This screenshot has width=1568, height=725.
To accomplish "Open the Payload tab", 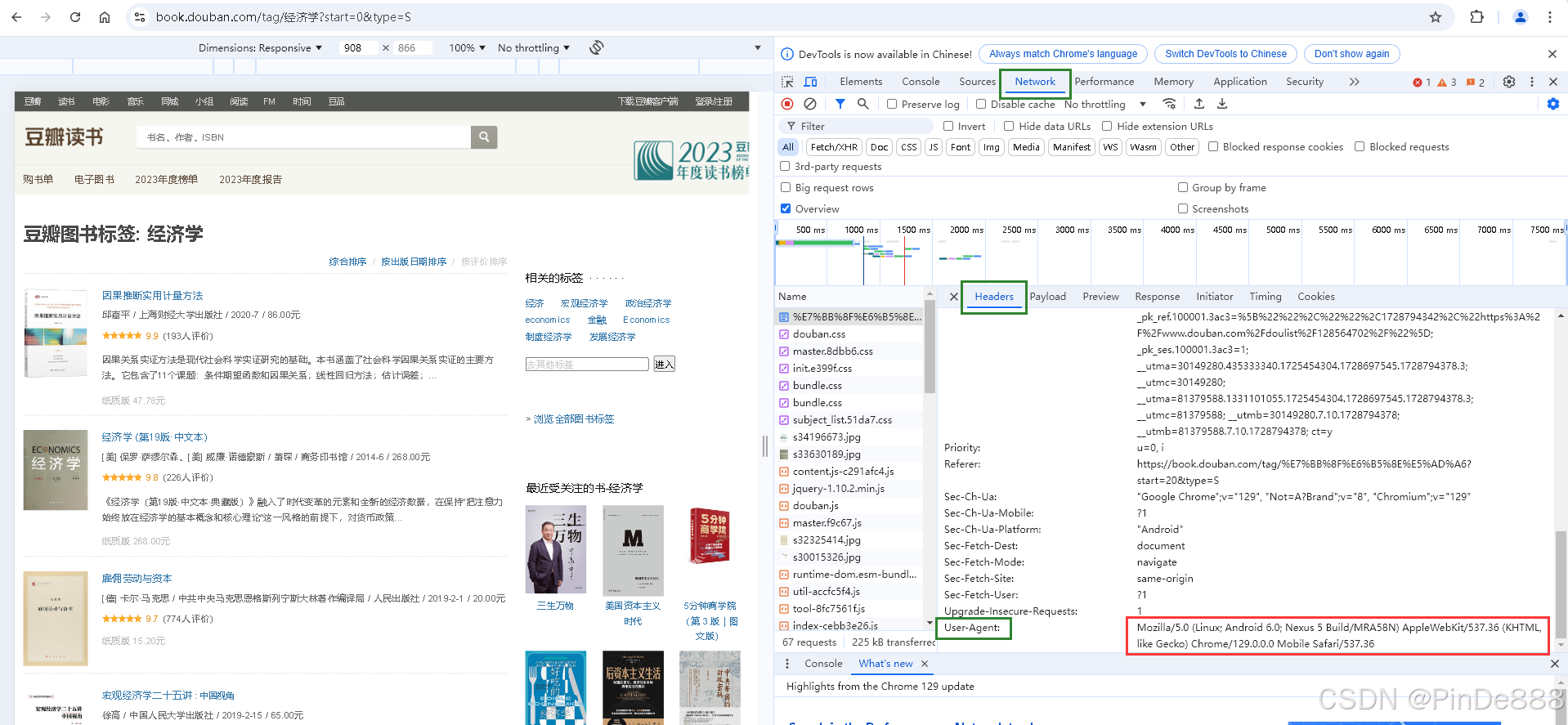I will click(1048, 297).
